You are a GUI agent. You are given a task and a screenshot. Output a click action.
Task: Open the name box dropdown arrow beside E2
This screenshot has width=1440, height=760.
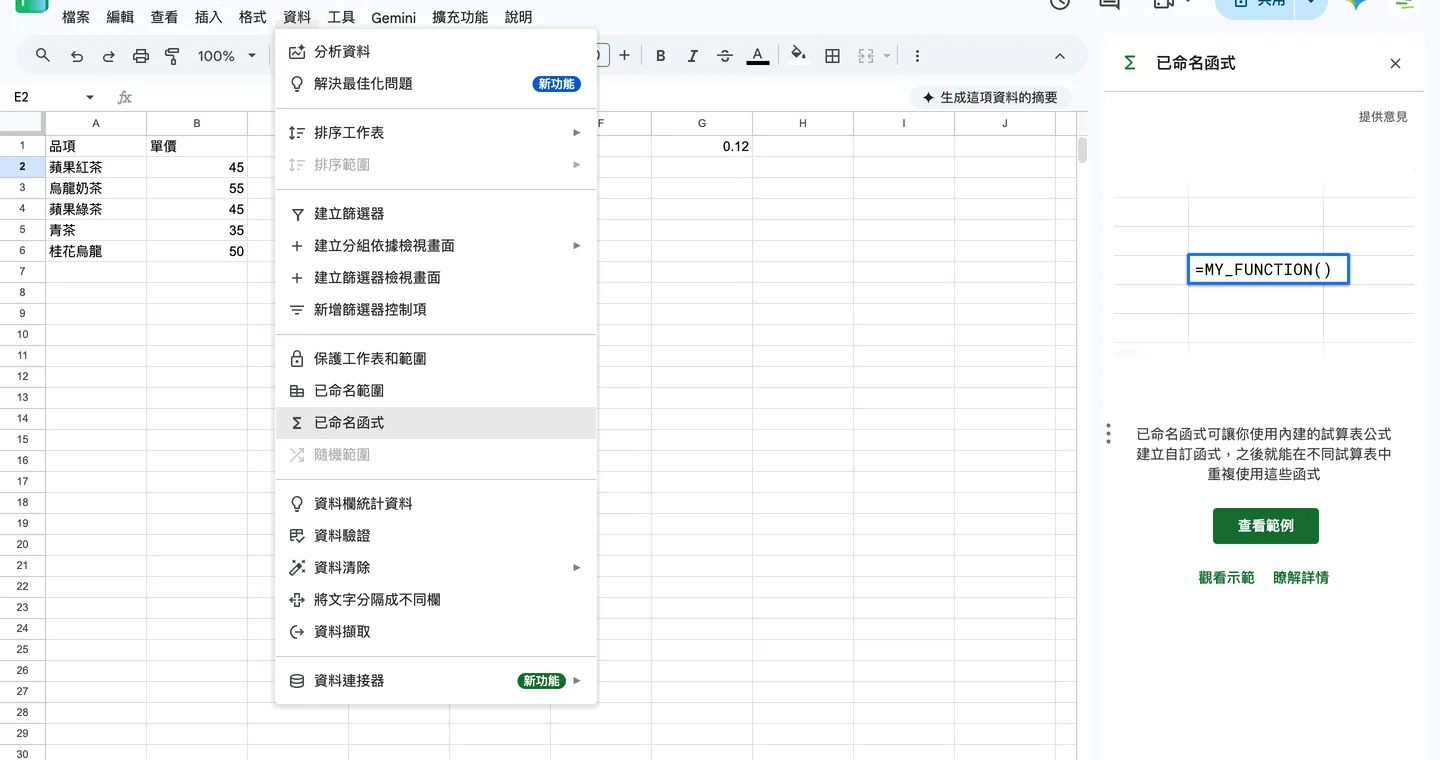click(x=90, y=97)
